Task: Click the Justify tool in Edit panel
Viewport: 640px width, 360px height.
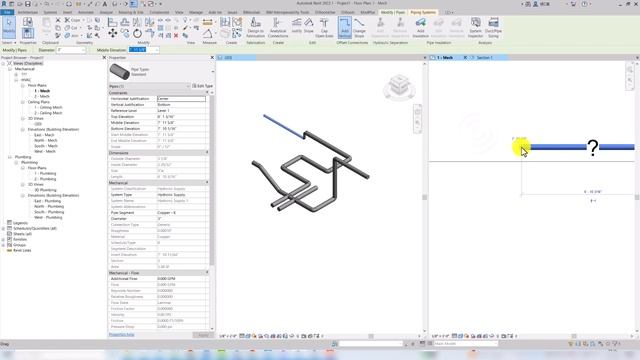Action: (x=296, y=25)
